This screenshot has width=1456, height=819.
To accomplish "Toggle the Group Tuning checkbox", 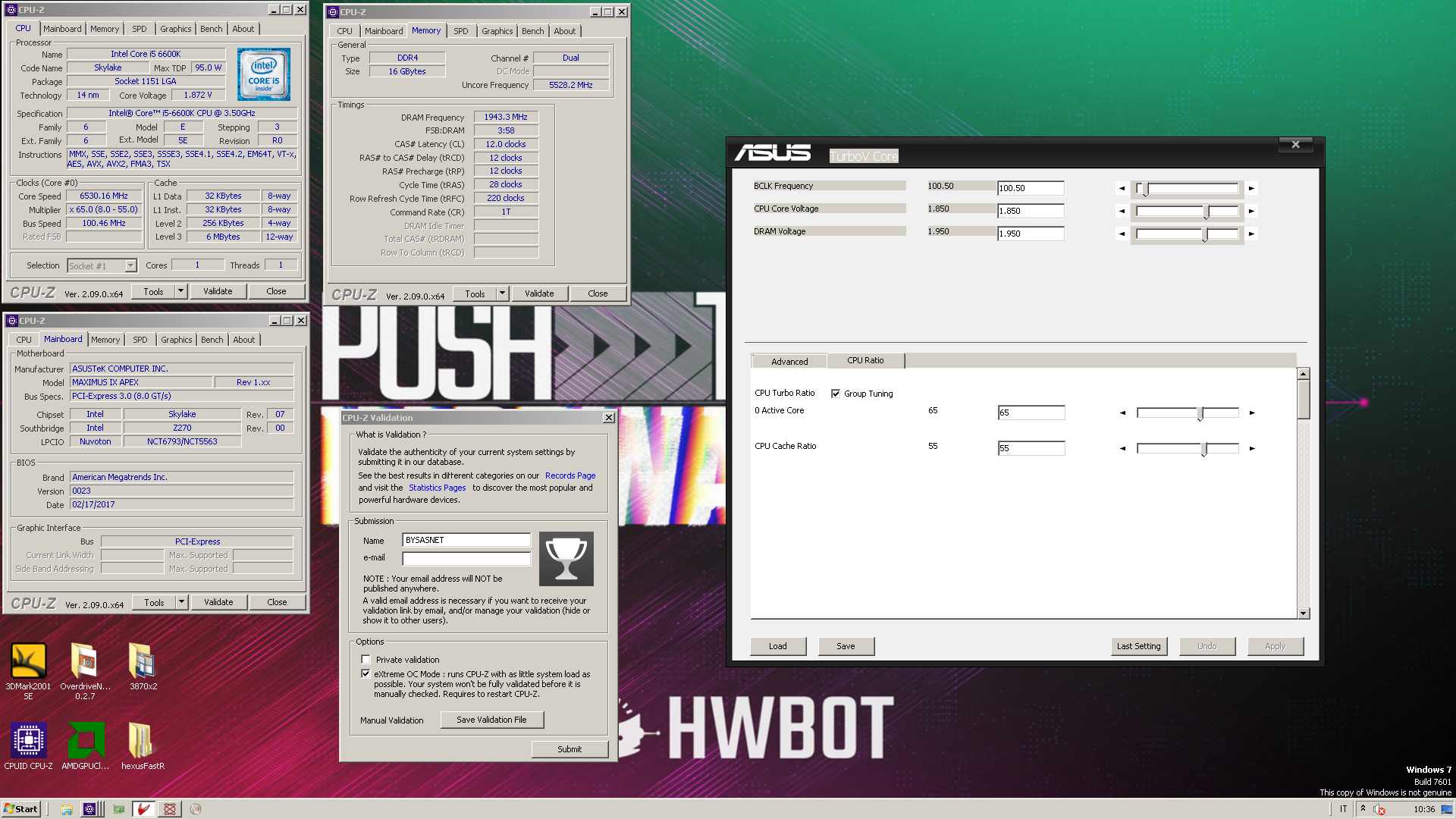I will (x=836, y=394).
